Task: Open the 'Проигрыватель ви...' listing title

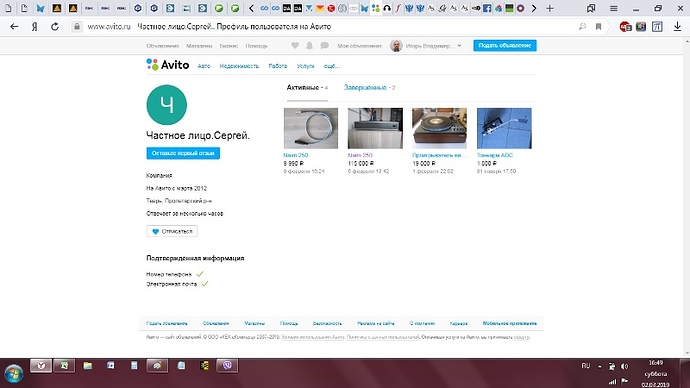Action: 439,155
